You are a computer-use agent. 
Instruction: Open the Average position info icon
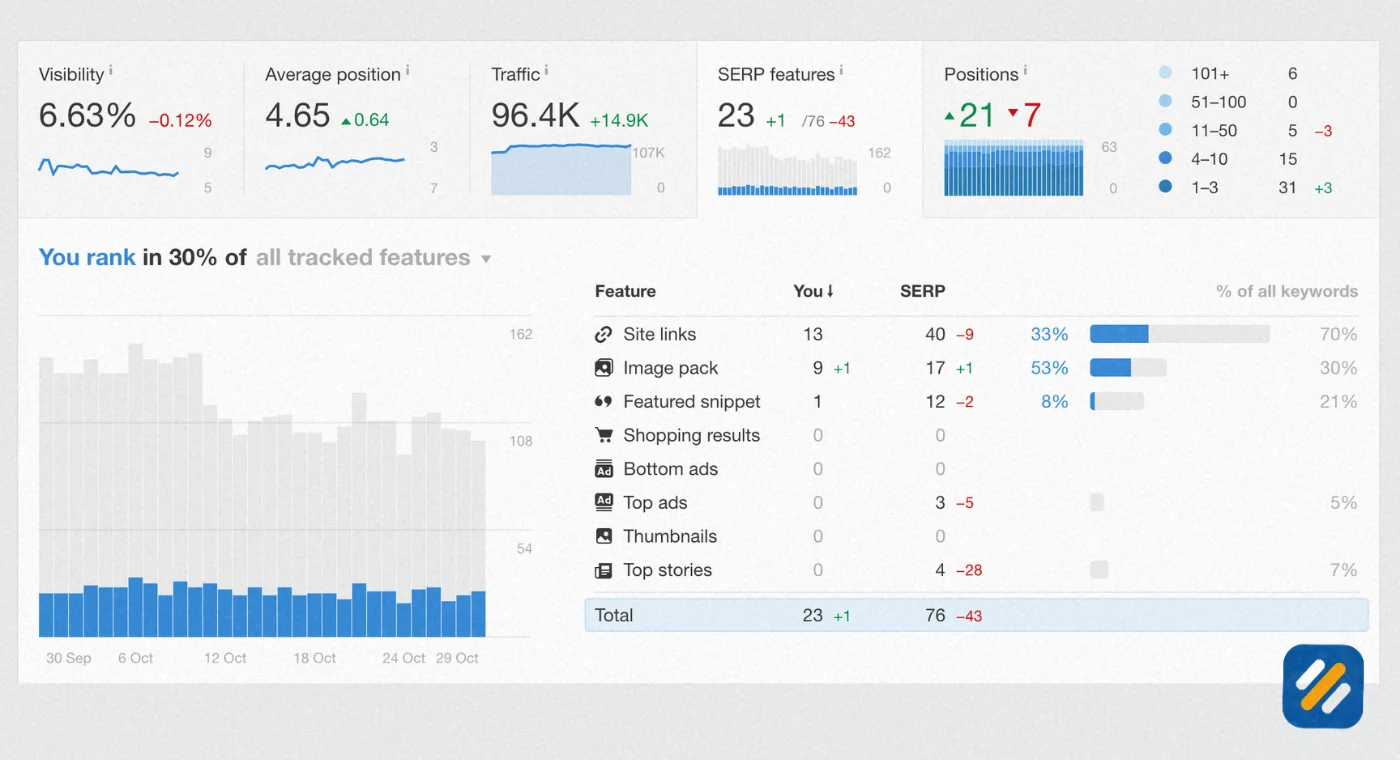[x=407, y=71]
